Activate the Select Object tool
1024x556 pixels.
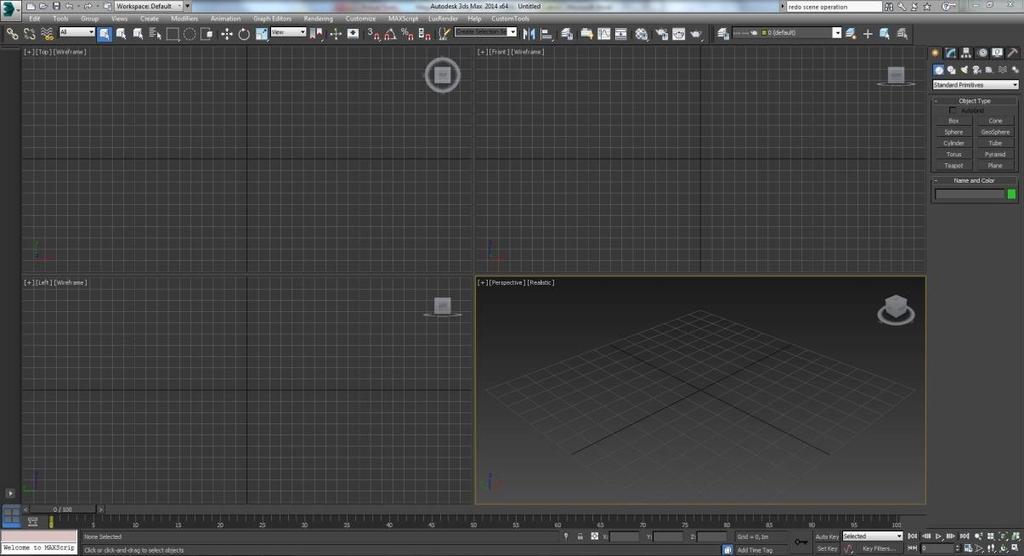104,33
